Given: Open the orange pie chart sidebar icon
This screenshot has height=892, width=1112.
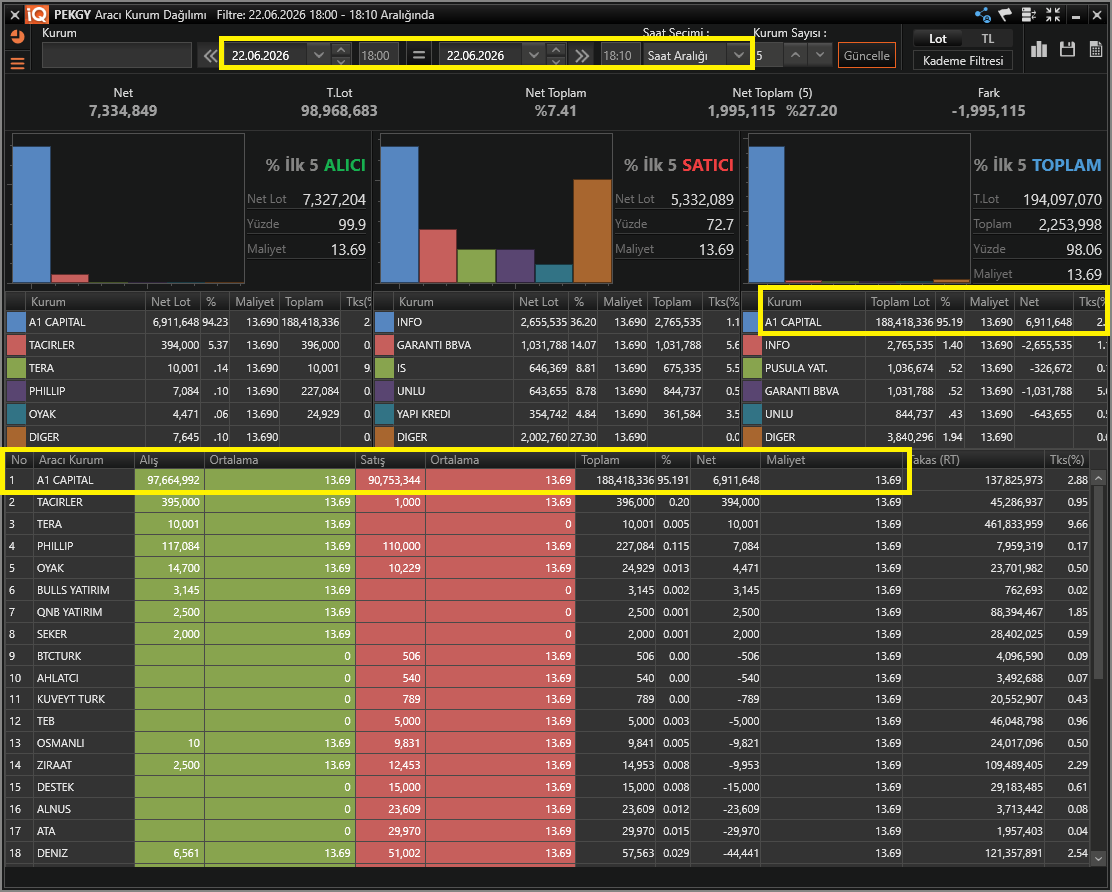Looking at the screenshot, I should [18, 36].
